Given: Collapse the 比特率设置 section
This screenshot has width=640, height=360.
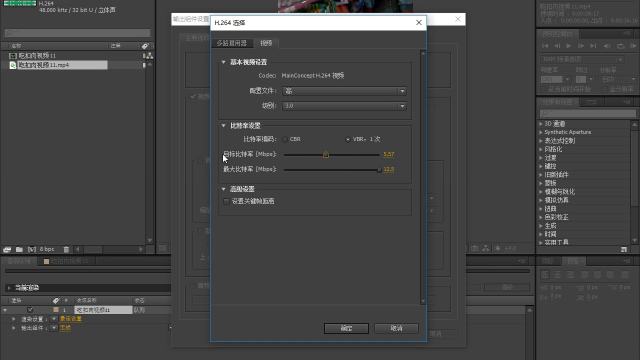Looking at the screenshot, I should 223,126.
